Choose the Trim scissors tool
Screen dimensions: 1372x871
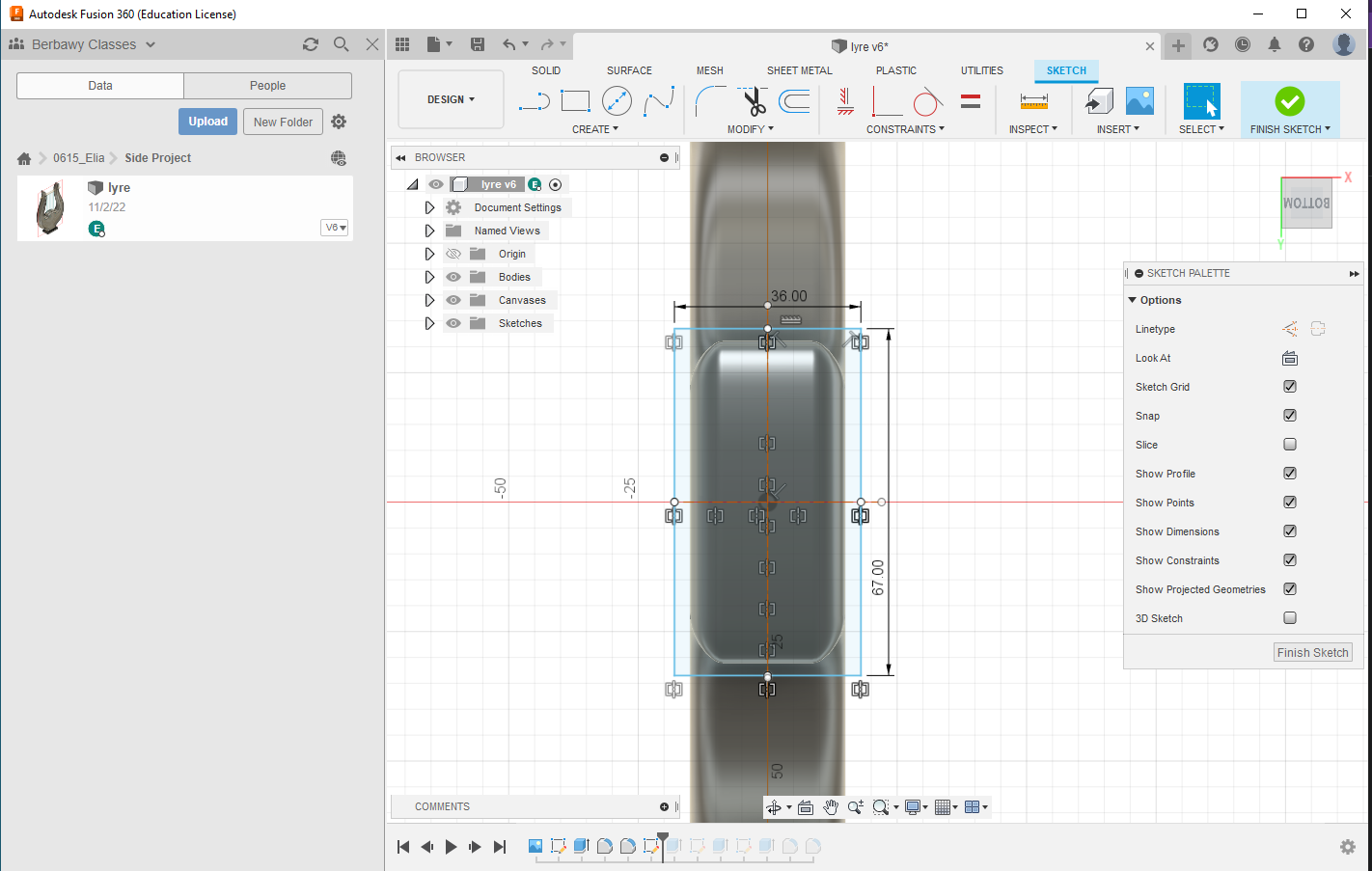click(753, 100)
